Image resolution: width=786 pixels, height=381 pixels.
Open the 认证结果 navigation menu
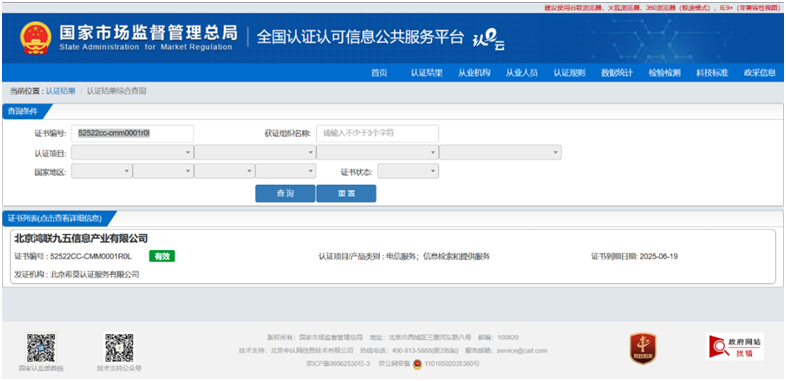[427, 73]
